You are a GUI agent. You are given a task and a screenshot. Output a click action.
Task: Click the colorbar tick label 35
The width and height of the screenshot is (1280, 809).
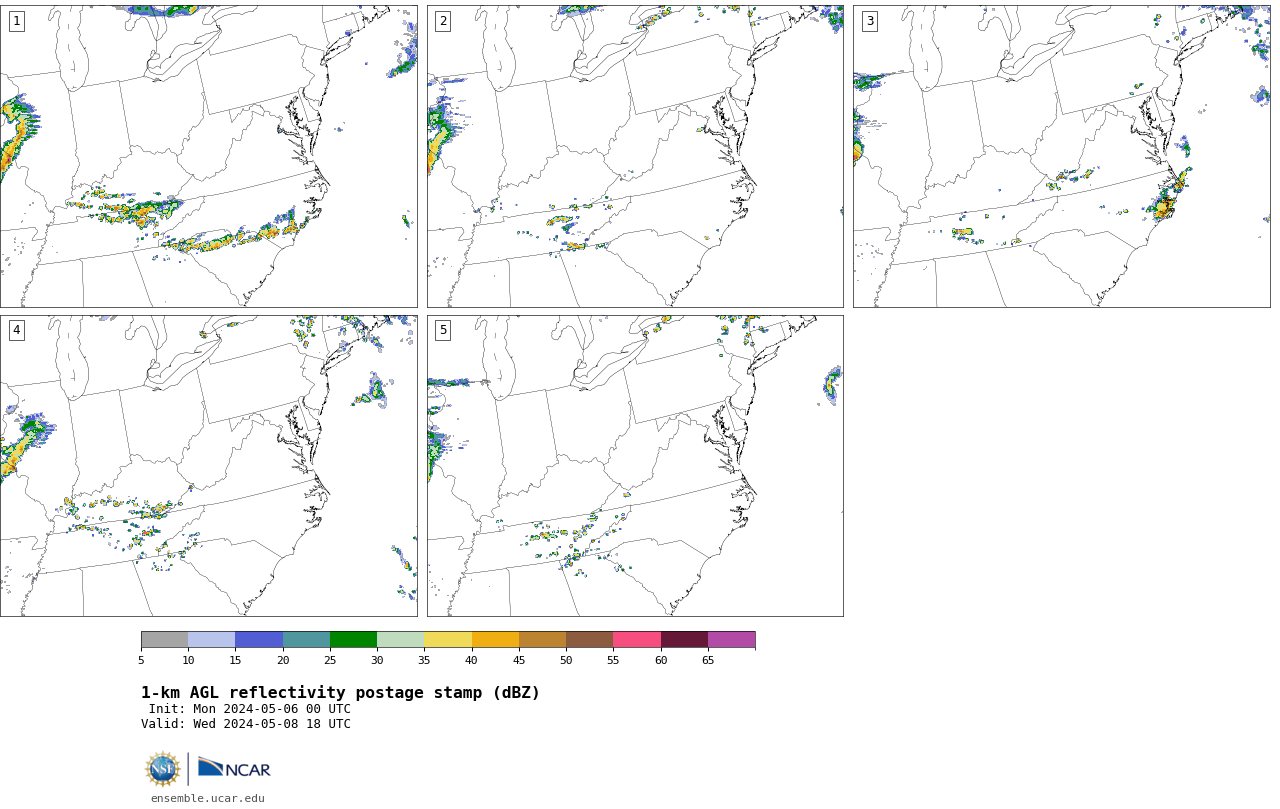424,660
